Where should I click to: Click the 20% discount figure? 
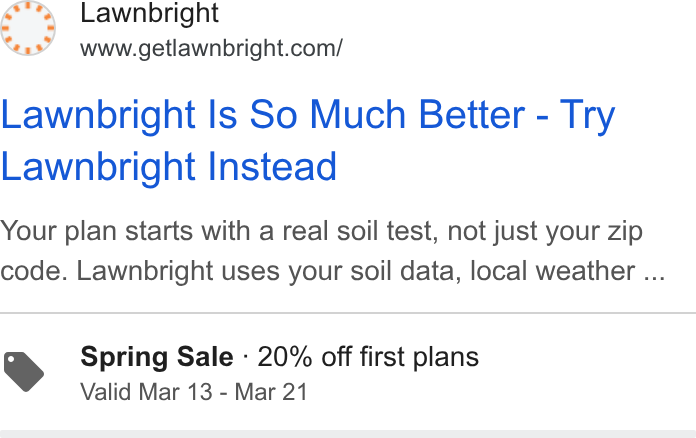click(285, 357)
